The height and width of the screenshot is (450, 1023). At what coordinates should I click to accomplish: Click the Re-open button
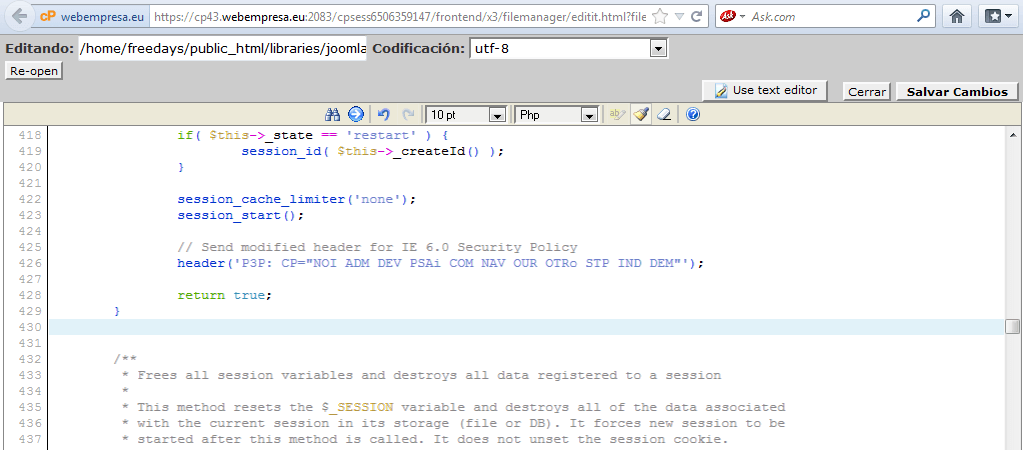[34, 71]
